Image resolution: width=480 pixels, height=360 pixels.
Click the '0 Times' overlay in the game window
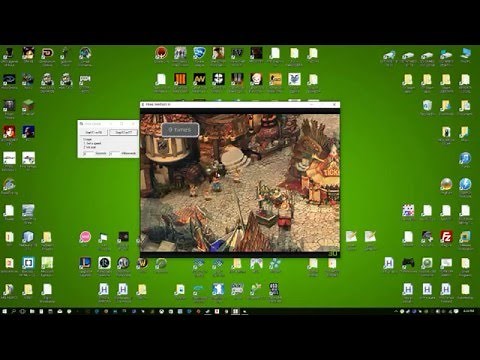point(180,130)
